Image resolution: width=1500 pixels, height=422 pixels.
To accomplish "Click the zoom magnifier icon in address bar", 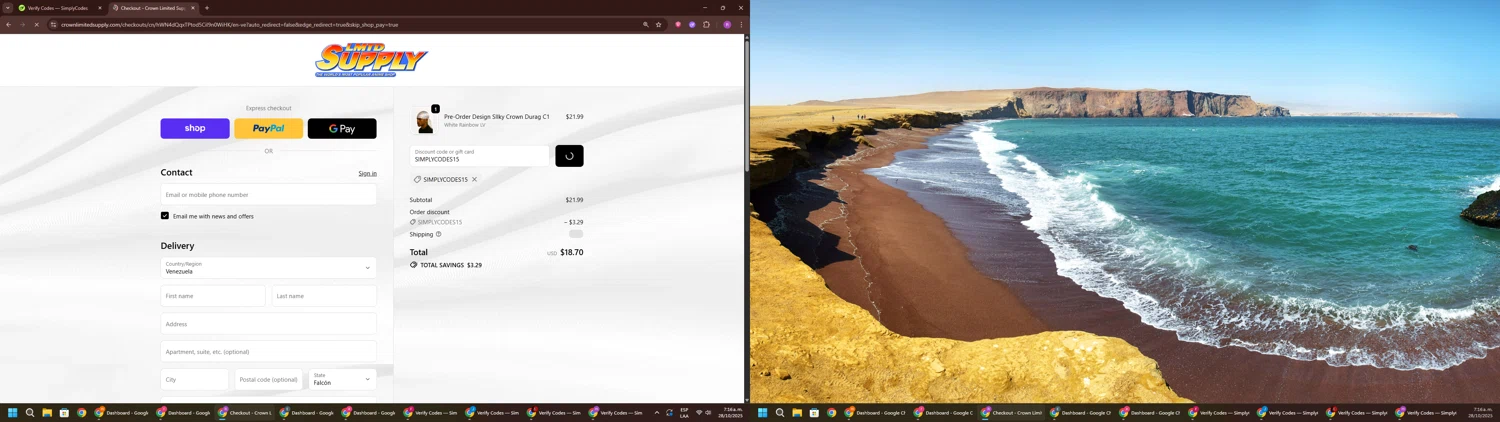I will coord(646,25).
